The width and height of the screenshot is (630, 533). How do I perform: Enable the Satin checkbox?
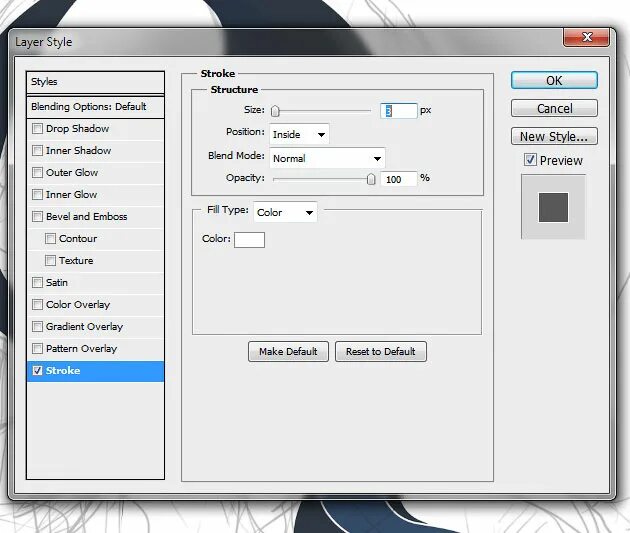click(37, 283)
